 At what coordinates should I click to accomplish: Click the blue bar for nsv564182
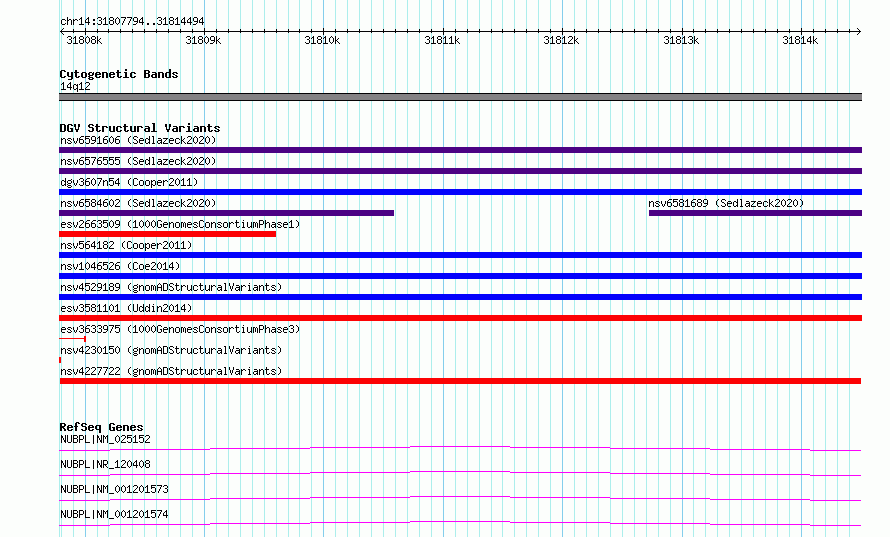coord(460,255)
